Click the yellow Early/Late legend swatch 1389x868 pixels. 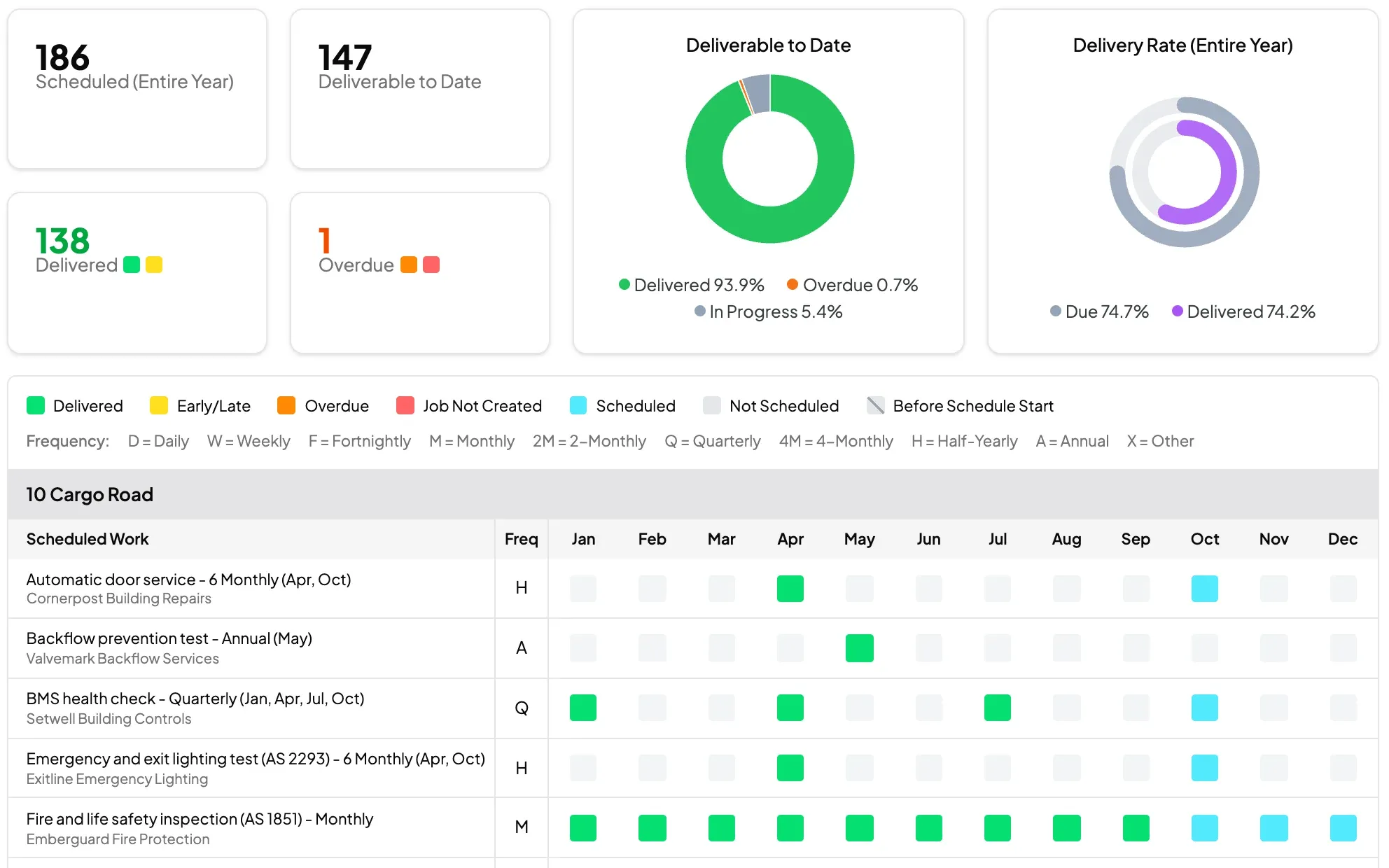[159, 405]
